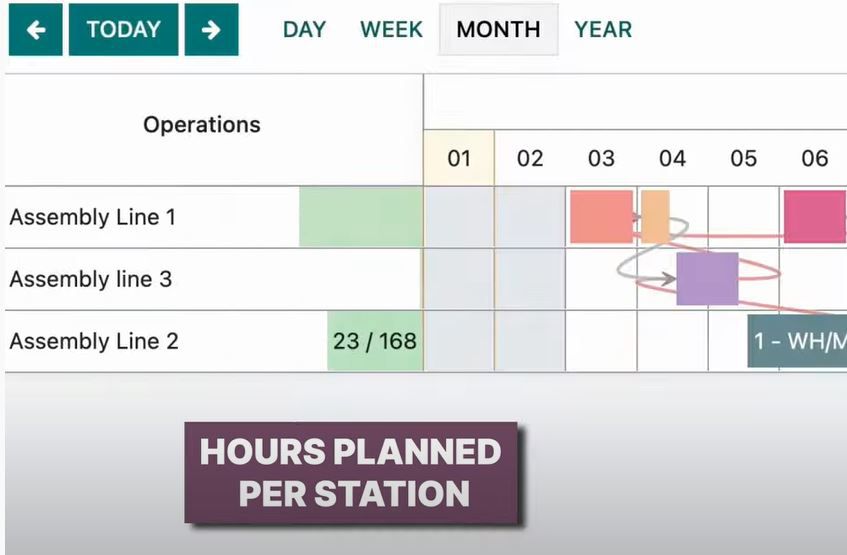Select the Assembly Line 1 row label
This screenshot has height=555, width=847.
[92, 217]
